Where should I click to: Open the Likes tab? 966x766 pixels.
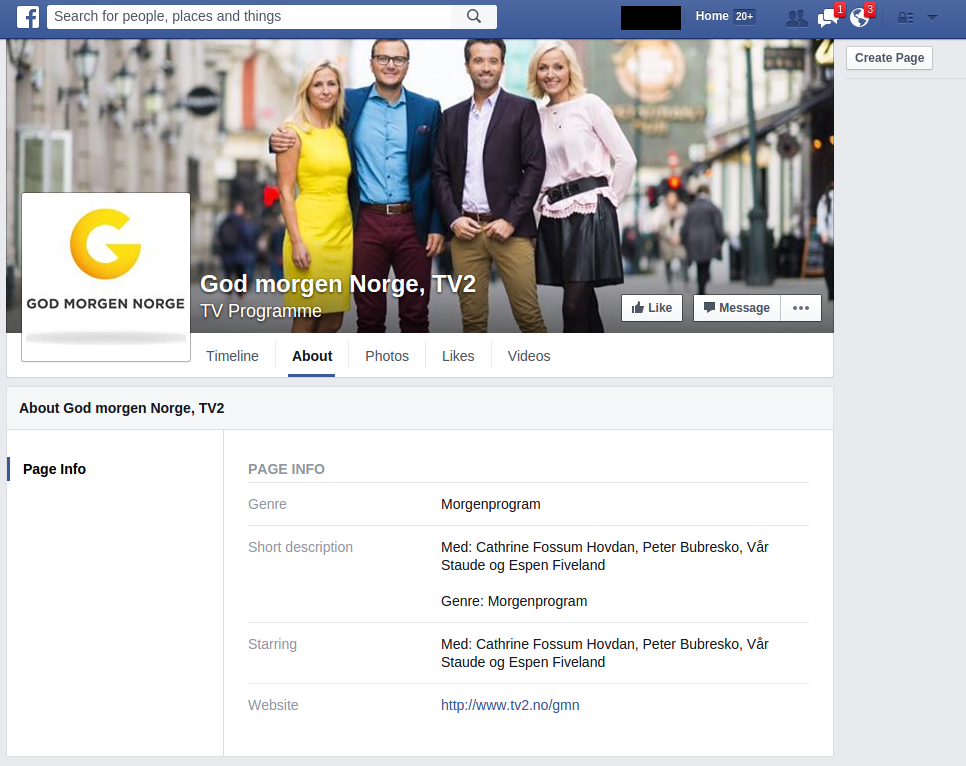[458, 356]
